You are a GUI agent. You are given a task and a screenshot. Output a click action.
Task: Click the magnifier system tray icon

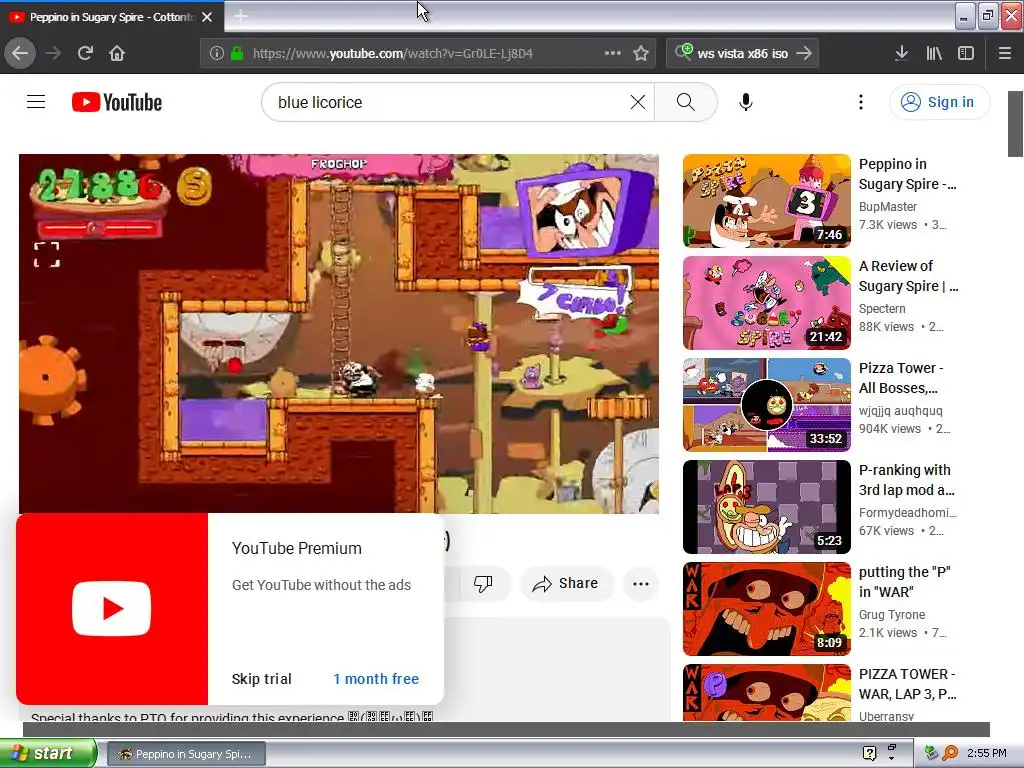coord(950,753)
